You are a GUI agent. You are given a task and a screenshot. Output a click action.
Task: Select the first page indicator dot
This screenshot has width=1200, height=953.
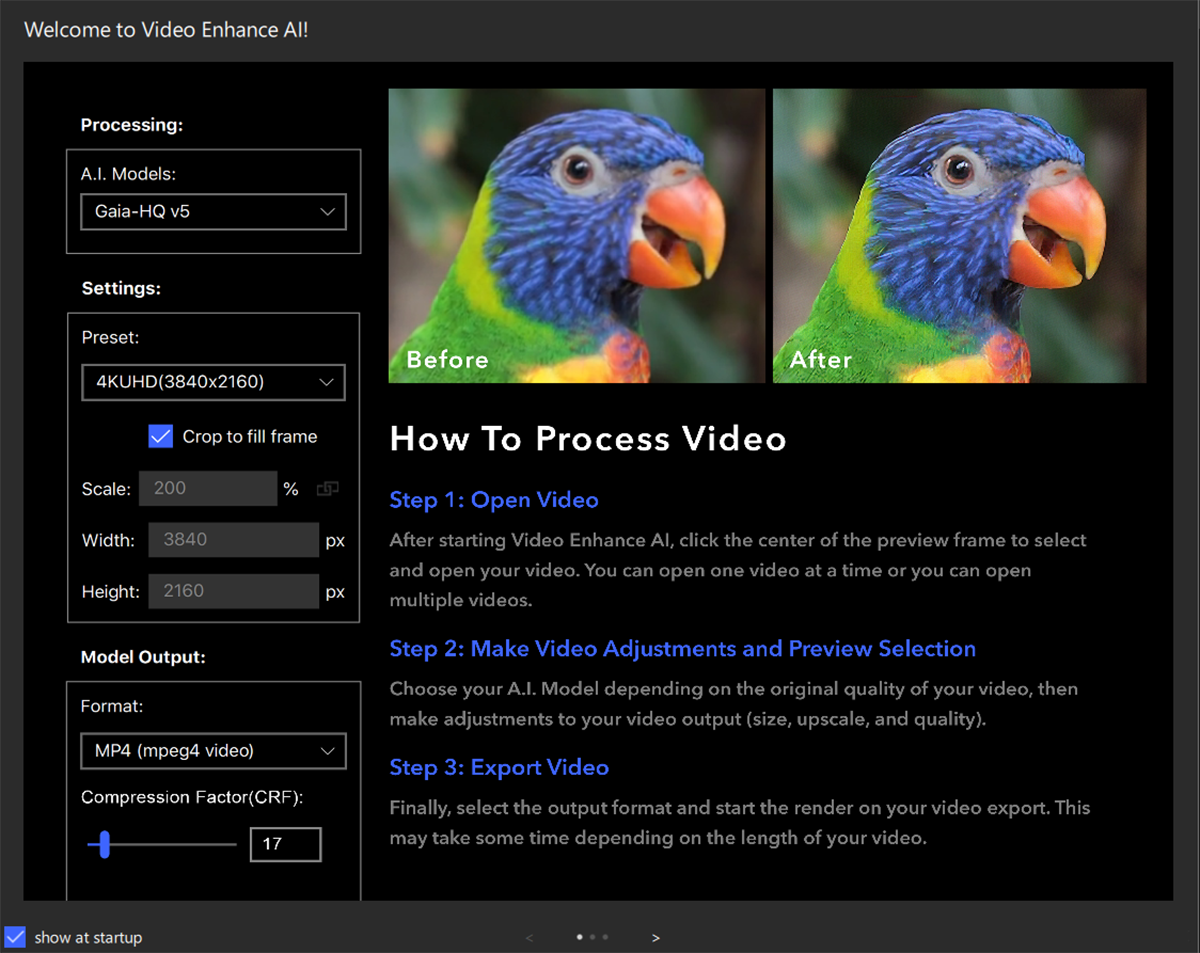(x=580, y=937)
